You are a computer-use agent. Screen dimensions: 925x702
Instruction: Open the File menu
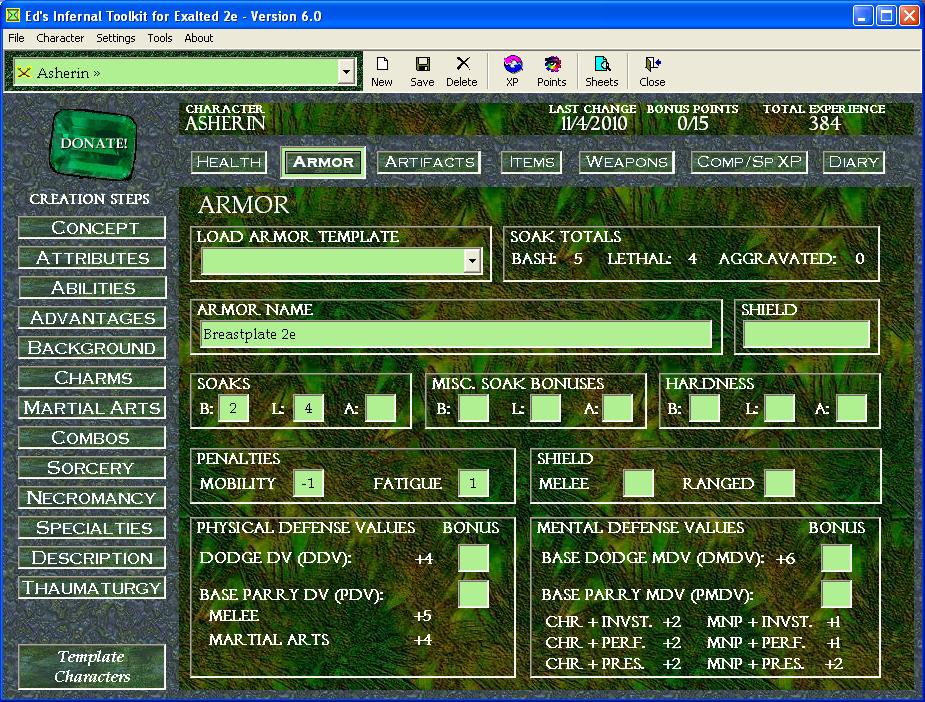tap(16, 38)
